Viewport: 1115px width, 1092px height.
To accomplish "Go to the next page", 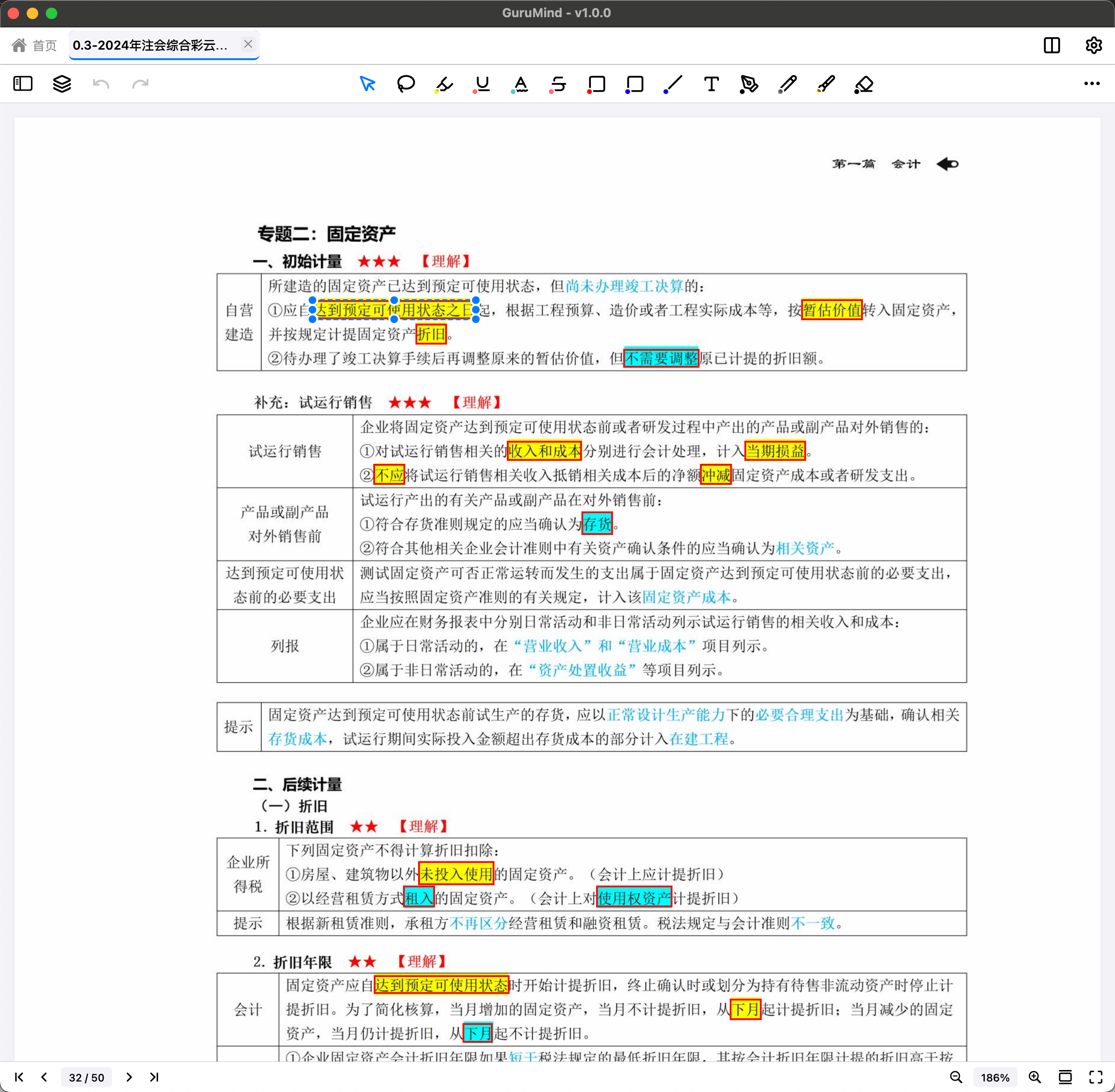I will (x=129, y=1077).
